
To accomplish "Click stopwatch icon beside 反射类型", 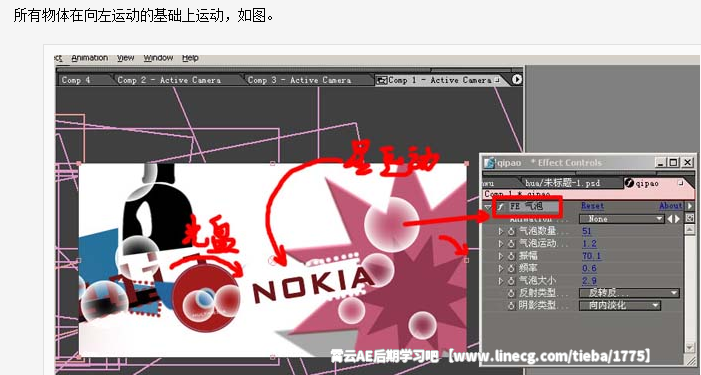I will [x=511, y=293].
